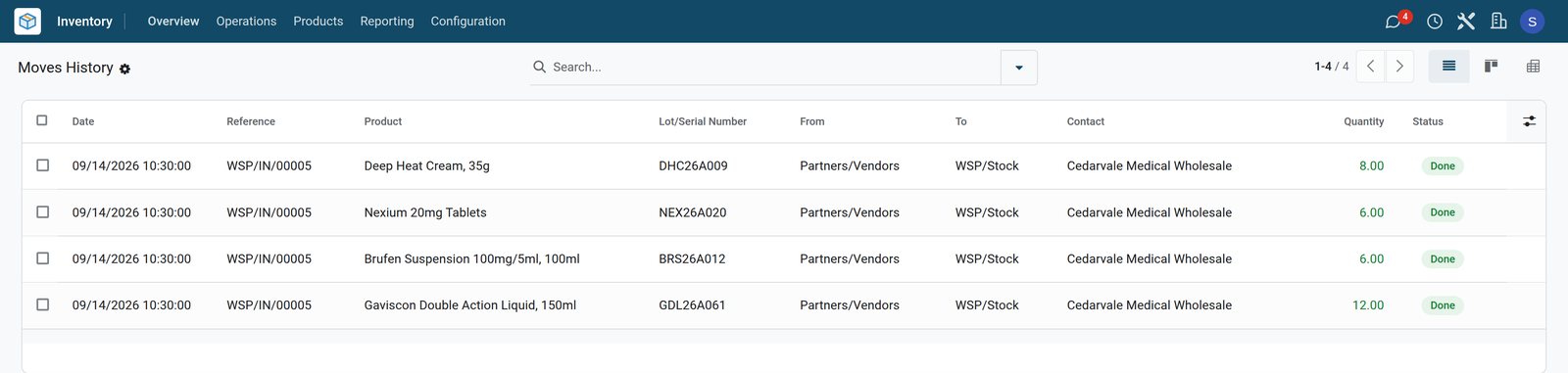Viewport: 1568px width, 373px height.
Task: Click lot number NEX26A020
Action: pos(693,212)
